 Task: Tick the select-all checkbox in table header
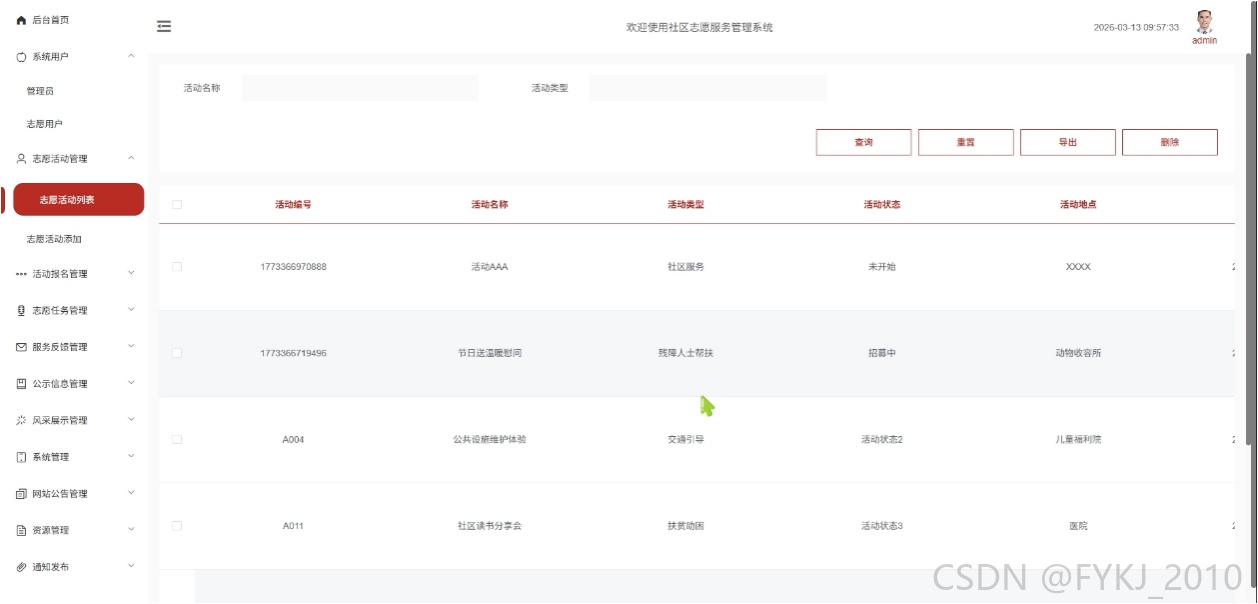click(177, 205)
